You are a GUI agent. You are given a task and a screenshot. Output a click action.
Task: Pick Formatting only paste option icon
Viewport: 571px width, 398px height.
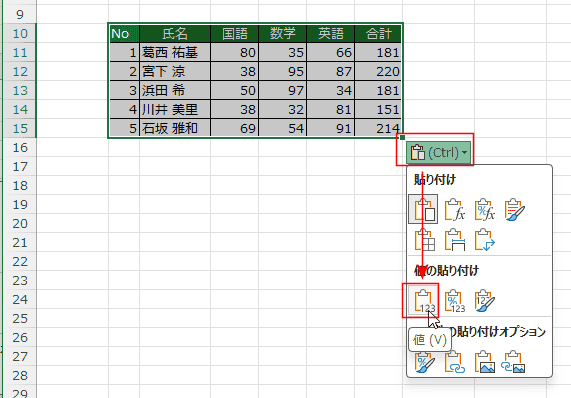(424, 362)
